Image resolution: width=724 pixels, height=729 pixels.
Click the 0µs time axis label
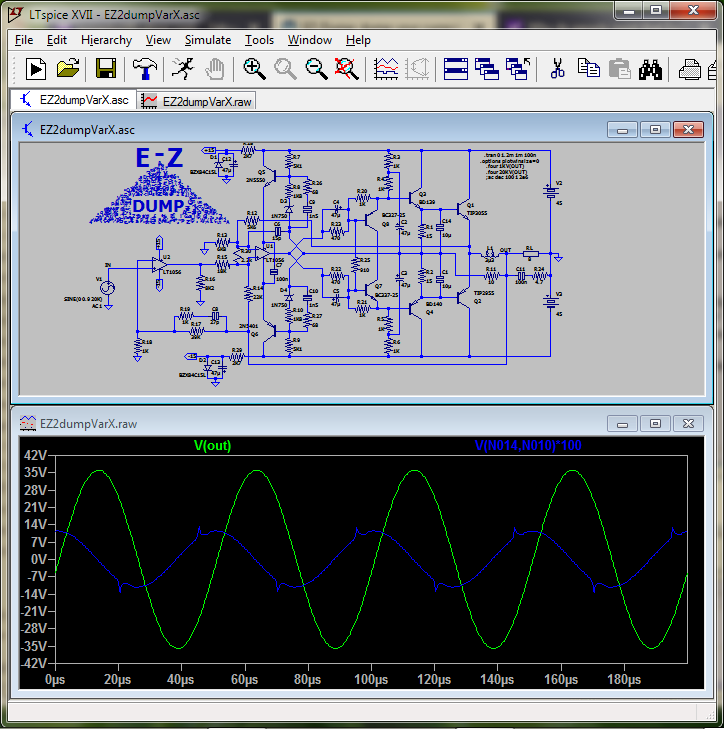pos(55,679)
